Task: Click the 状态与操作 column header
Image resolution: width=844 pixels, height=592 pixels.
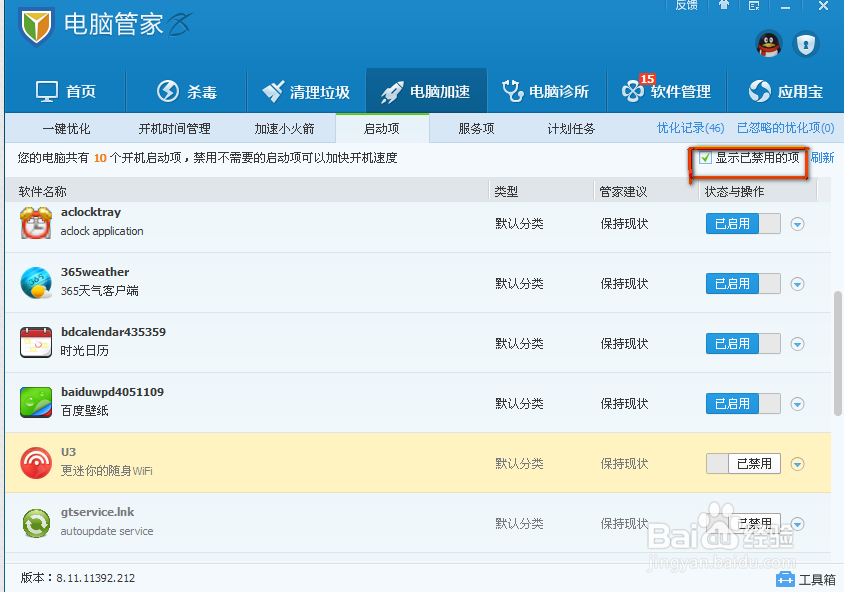Action: click(x=734, y=192)
